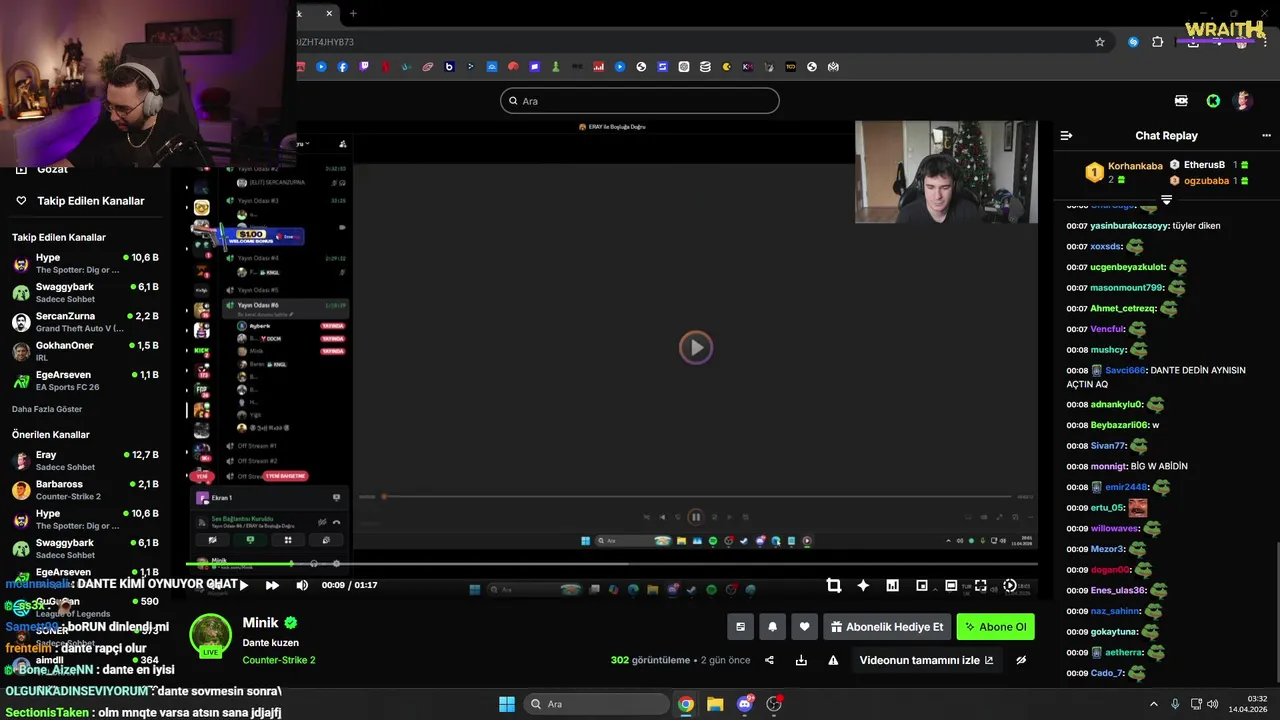The height and width of the screenshot is (720, 1280).
Task: Open Barbaross channel in recommended list
Action: click(x=85, y=490)
